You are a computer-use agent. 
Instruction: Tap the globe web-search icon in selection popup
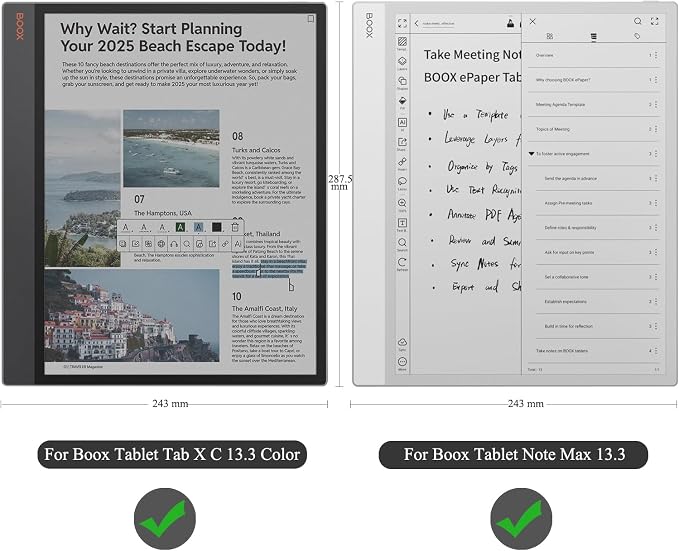point(161,244)
